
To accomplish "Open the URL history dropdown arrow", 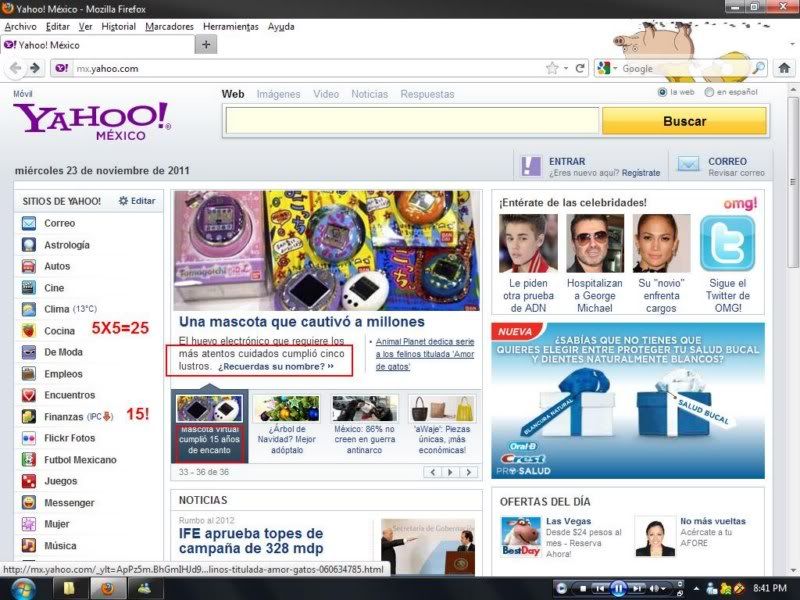I will pyautogui.click(x=566, y=68).
